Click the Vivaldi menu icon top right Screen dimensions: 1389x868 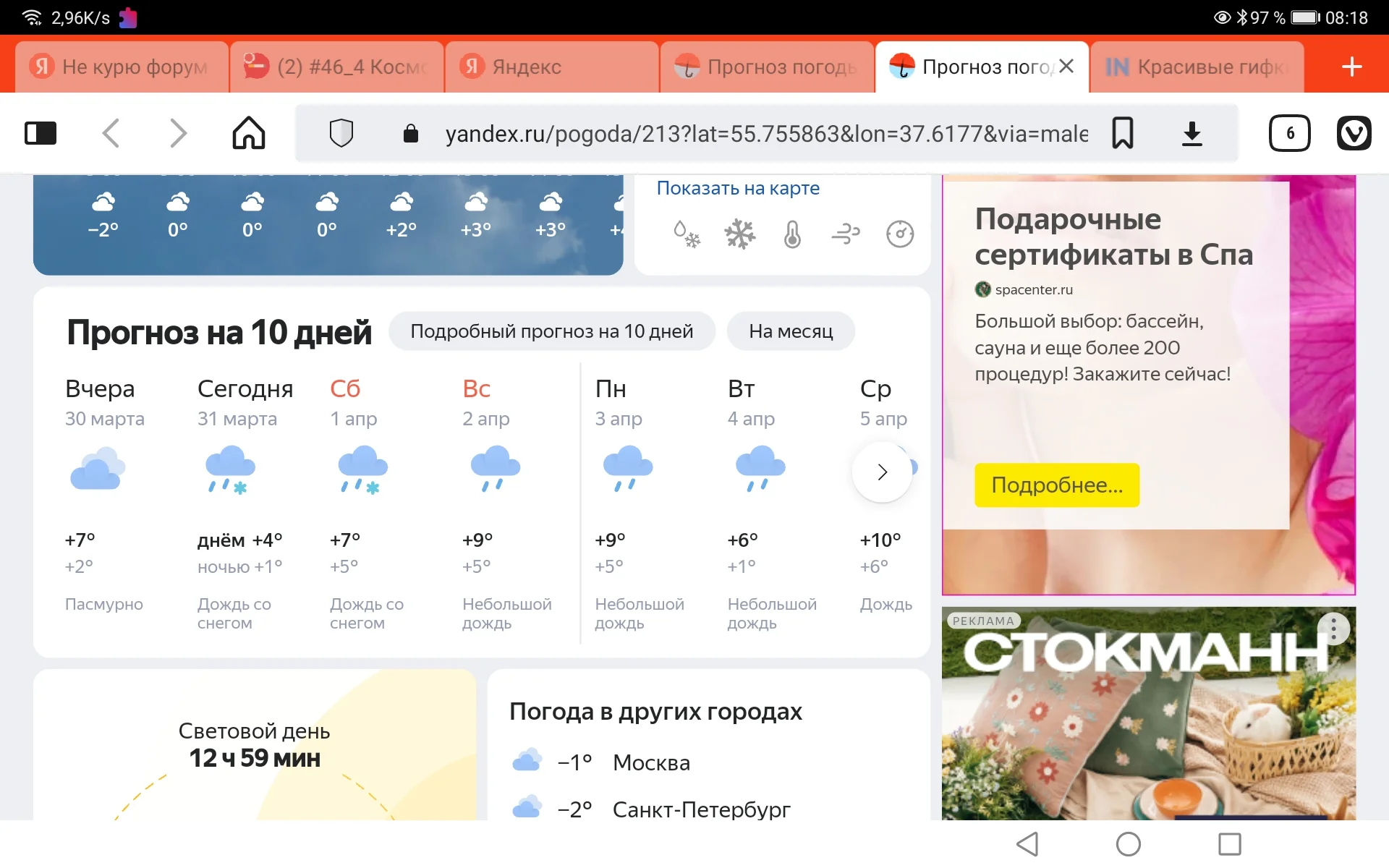point(1354,133)
